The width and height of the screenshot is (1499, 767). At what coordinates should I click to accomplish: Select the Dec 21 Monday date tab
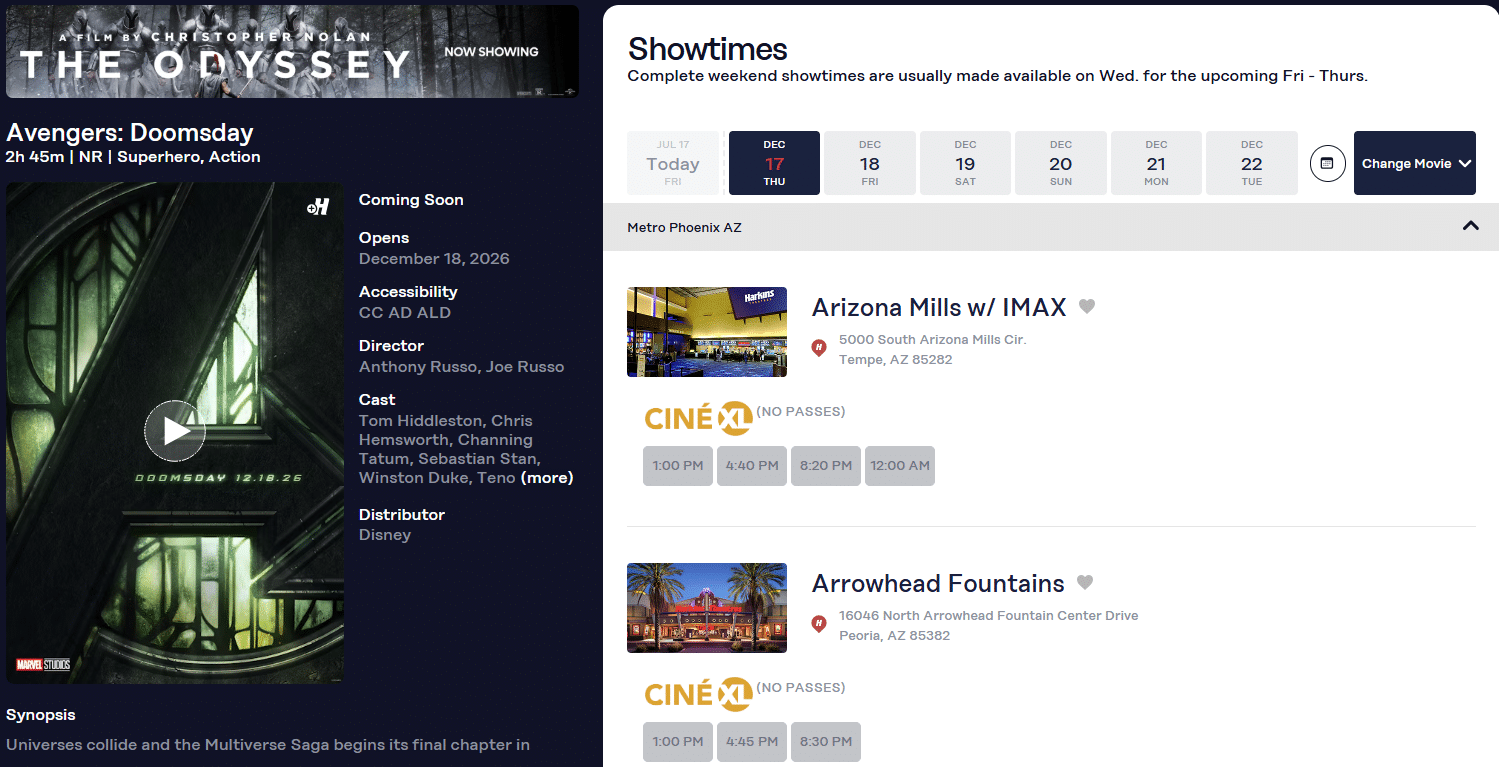coord(1156,163)
